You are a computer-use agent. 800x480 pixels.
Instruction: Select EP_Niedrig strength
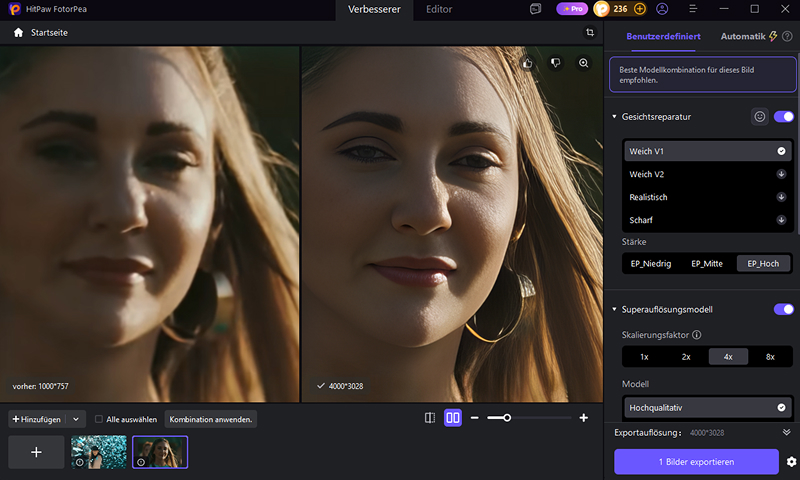tap(651, 264)
